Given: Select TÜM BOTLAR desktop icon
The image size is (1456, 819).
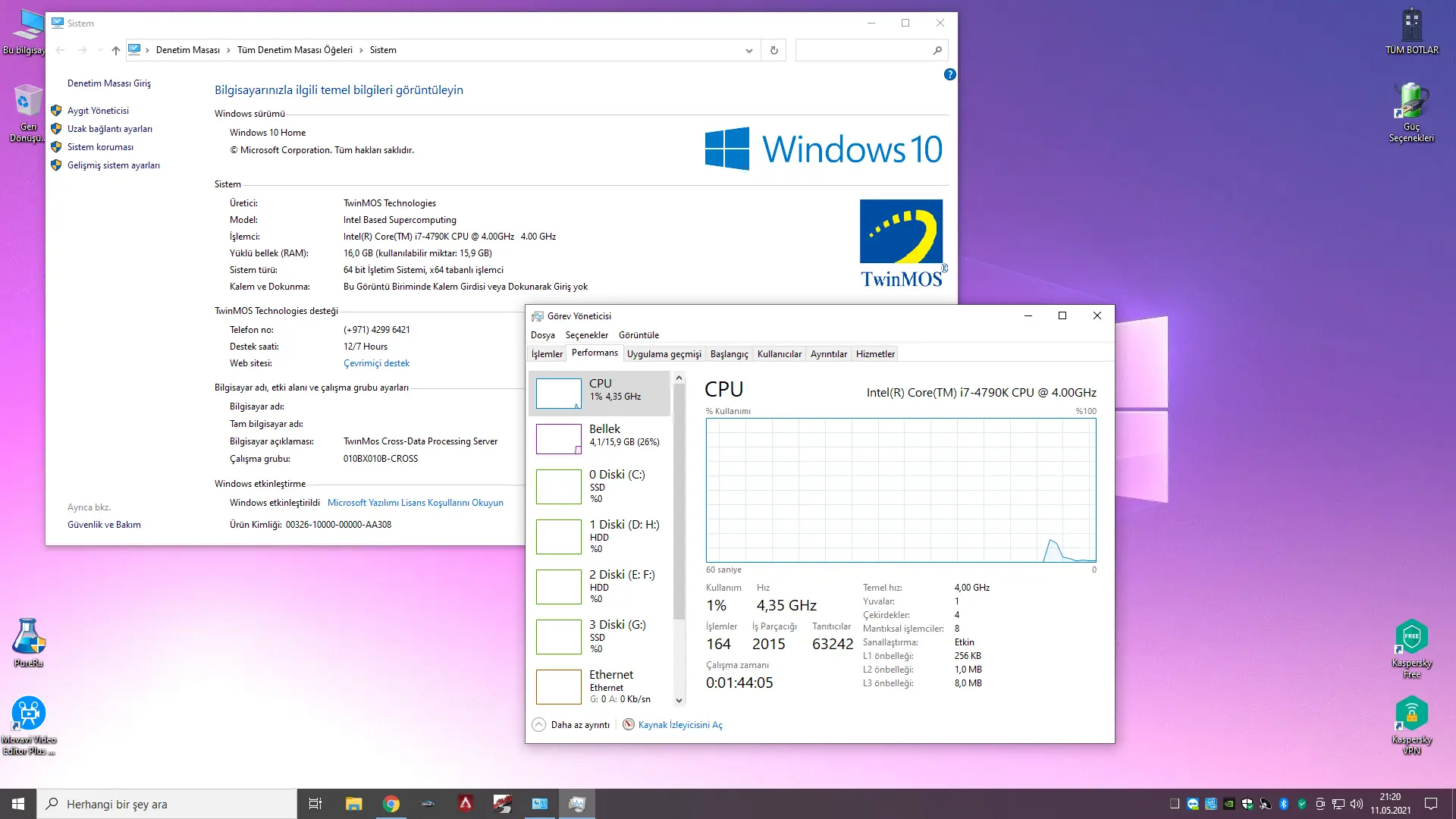Looking at the screenshot, I should tap(1411, 31).
